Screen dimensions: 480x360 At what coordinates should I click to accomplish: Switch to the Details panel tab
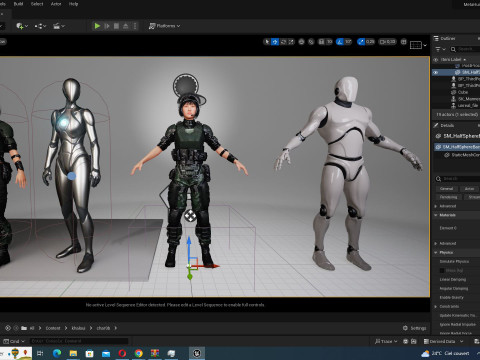coord(444,125)
